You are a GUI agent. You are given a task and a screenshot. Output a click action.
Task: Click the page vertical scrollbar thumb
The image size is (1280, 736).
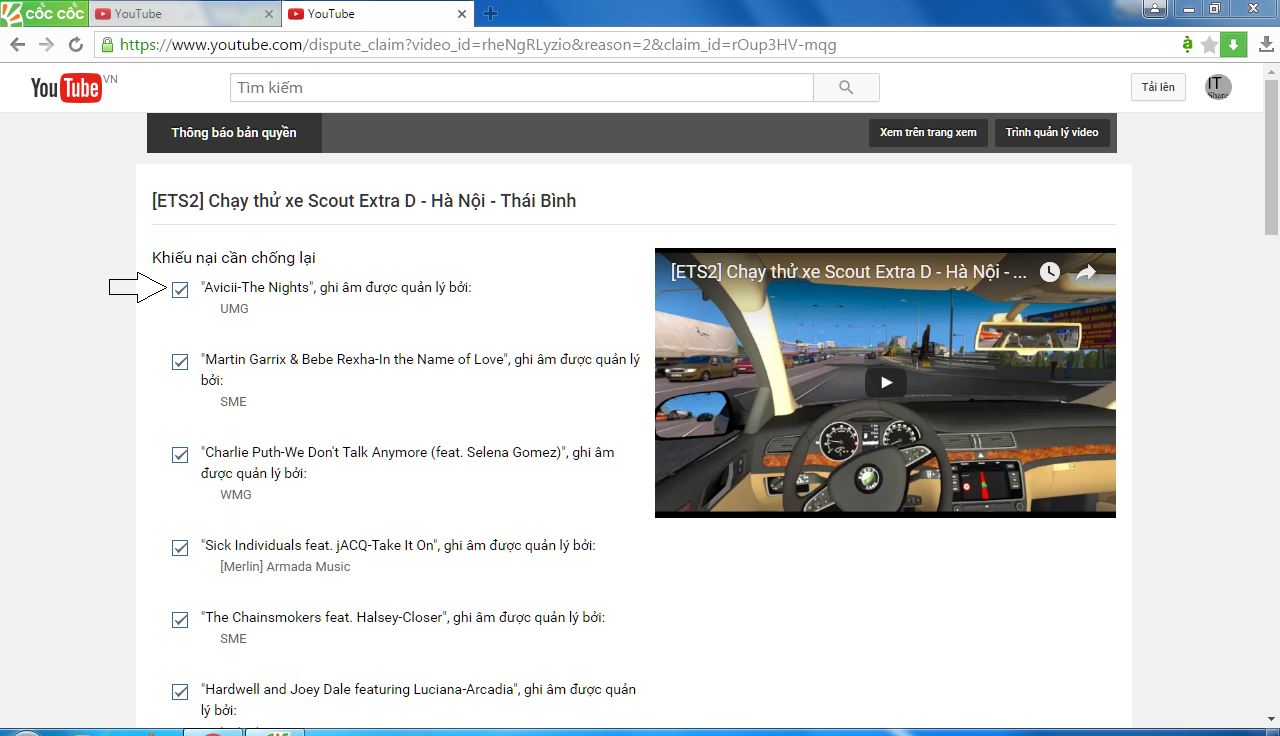(x=1271, y=158)
